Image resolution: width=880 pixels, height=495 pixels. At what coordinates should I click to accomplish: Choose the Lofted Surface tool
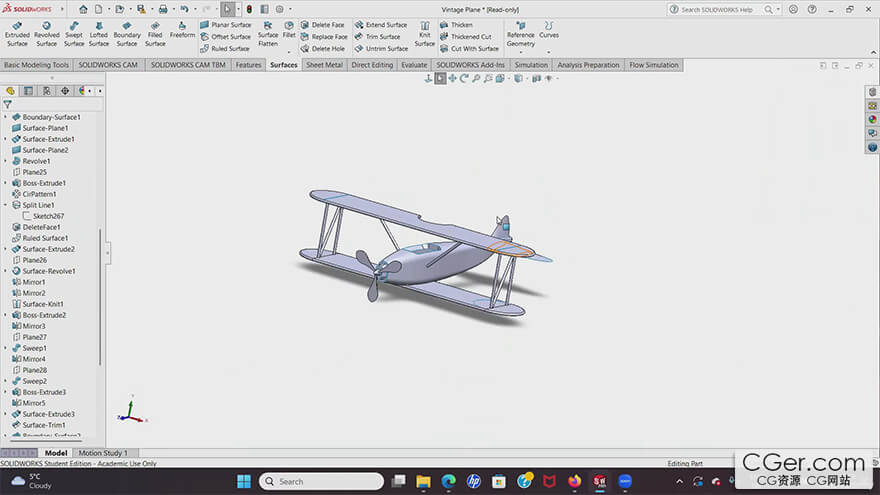[99, 33]
